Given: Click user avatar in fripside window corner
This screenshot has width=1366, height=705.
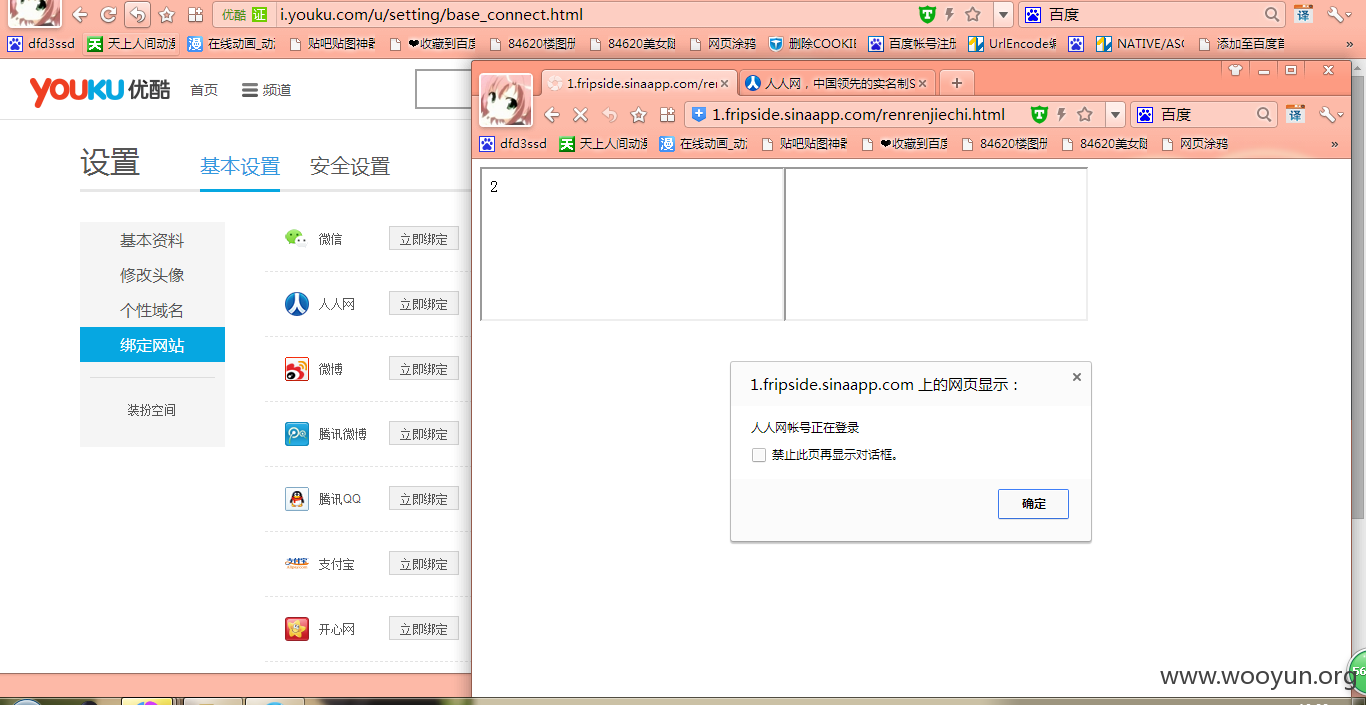Looking at the screenshot, I should pos(506,99).
